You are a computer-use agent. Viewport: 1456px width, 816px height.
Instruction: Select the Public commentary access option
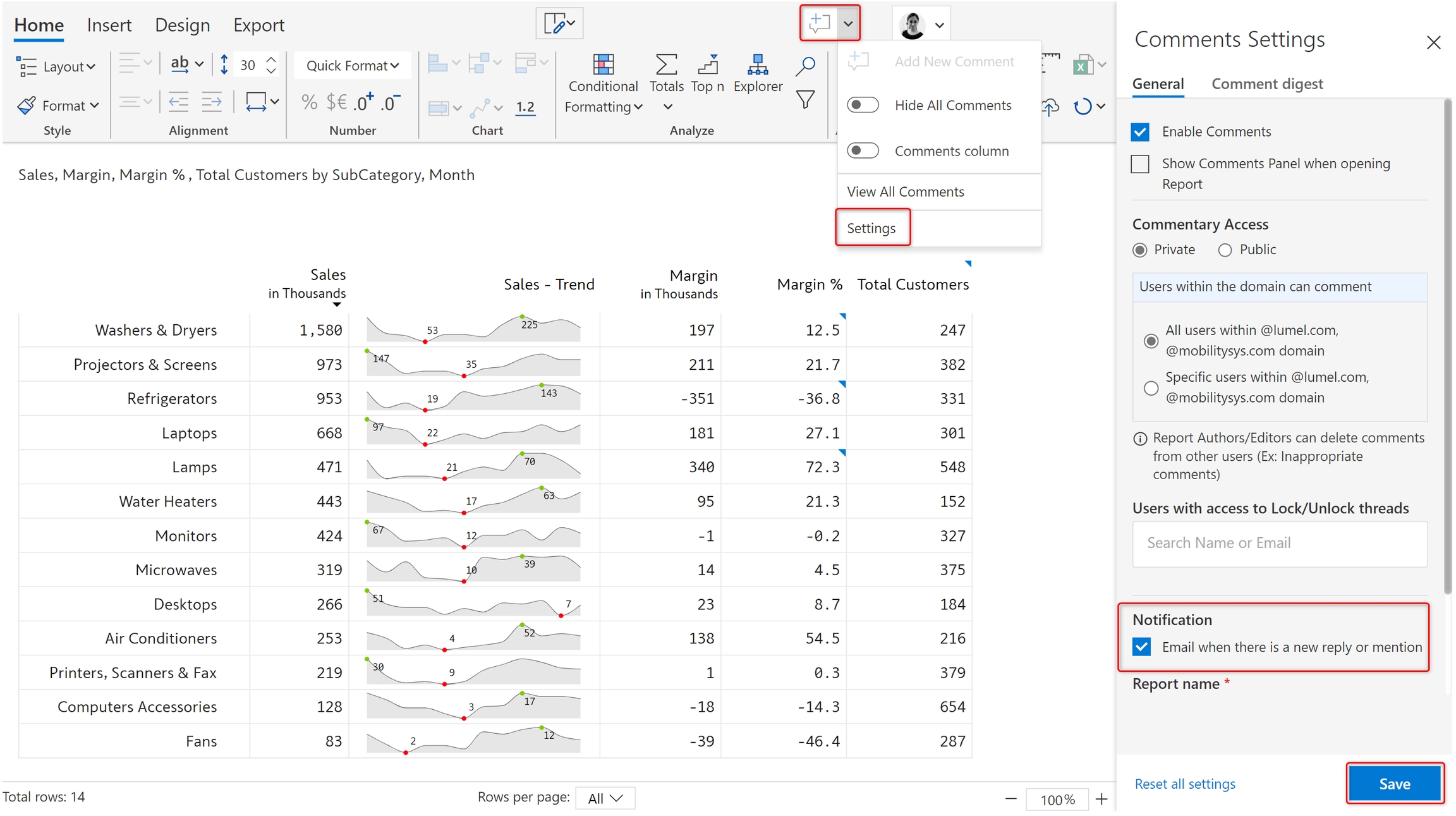(x=1225, y=250)
